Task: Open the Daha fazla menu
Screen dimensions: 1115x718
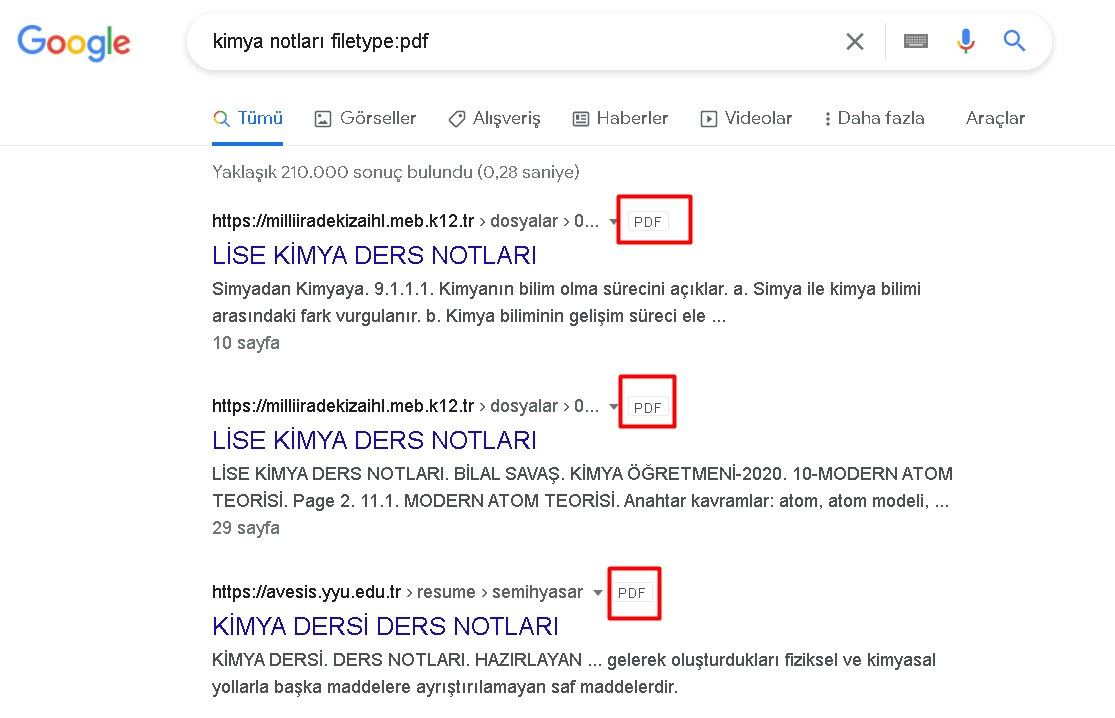Action: 874,118
